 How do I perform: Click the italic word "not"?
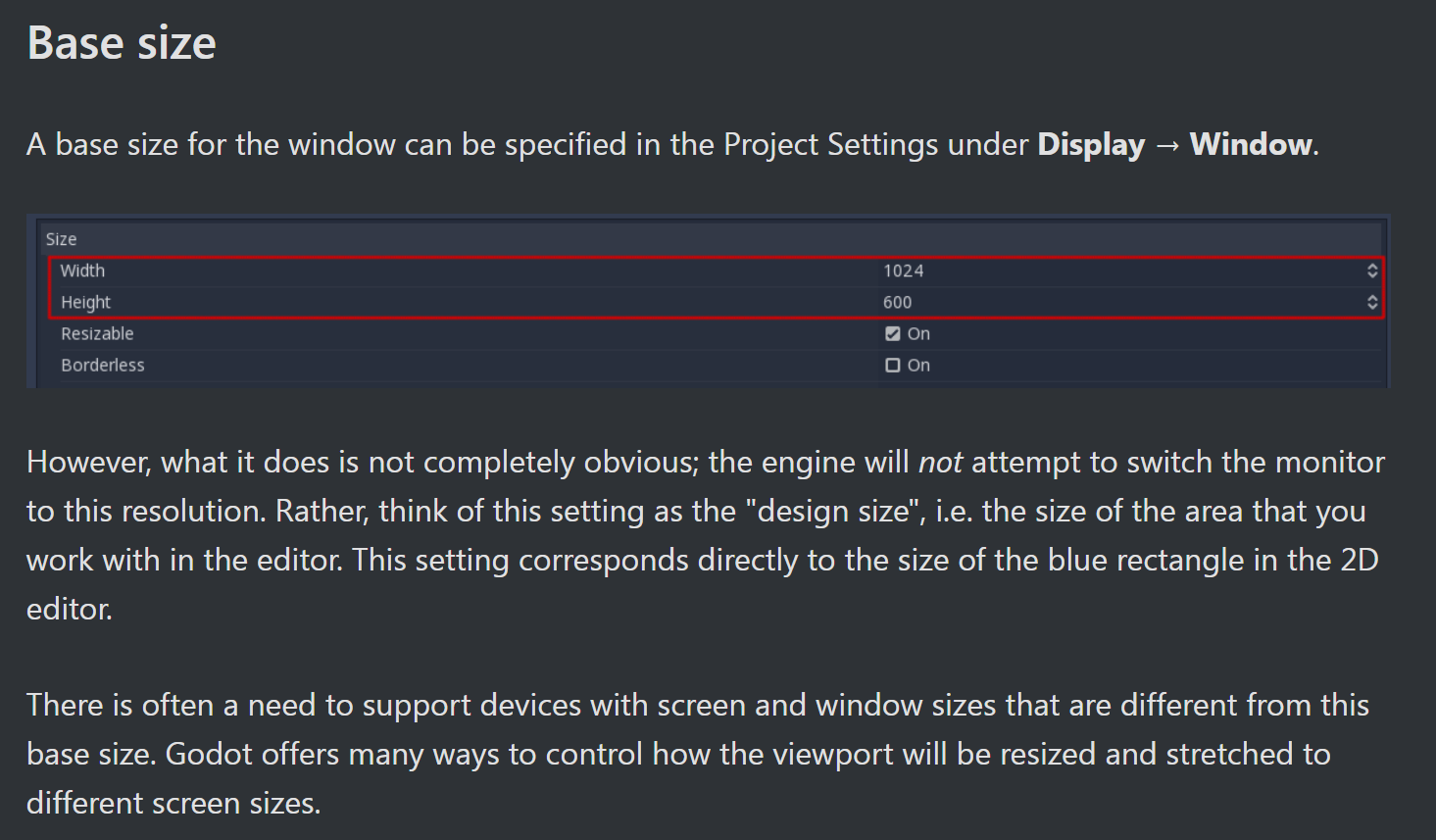point(940,463)
